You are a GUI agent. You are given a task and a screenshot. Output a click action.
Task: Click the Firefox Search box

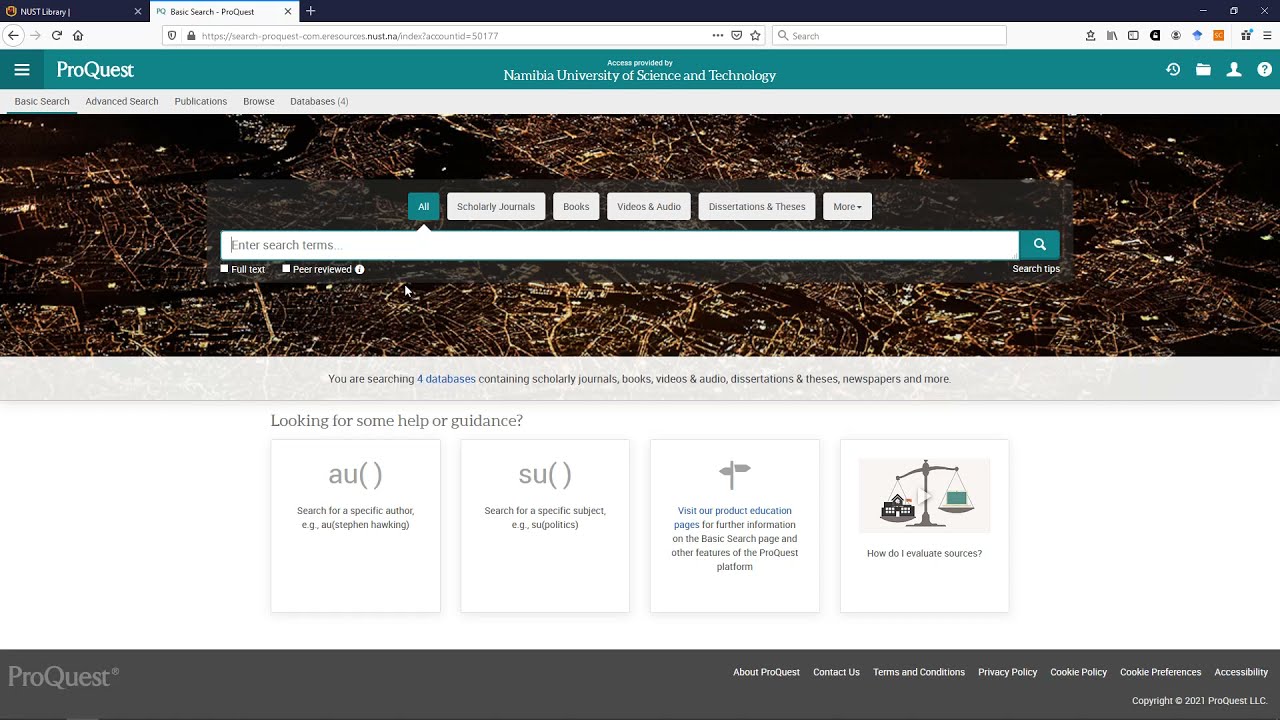(x=889, y=35)
